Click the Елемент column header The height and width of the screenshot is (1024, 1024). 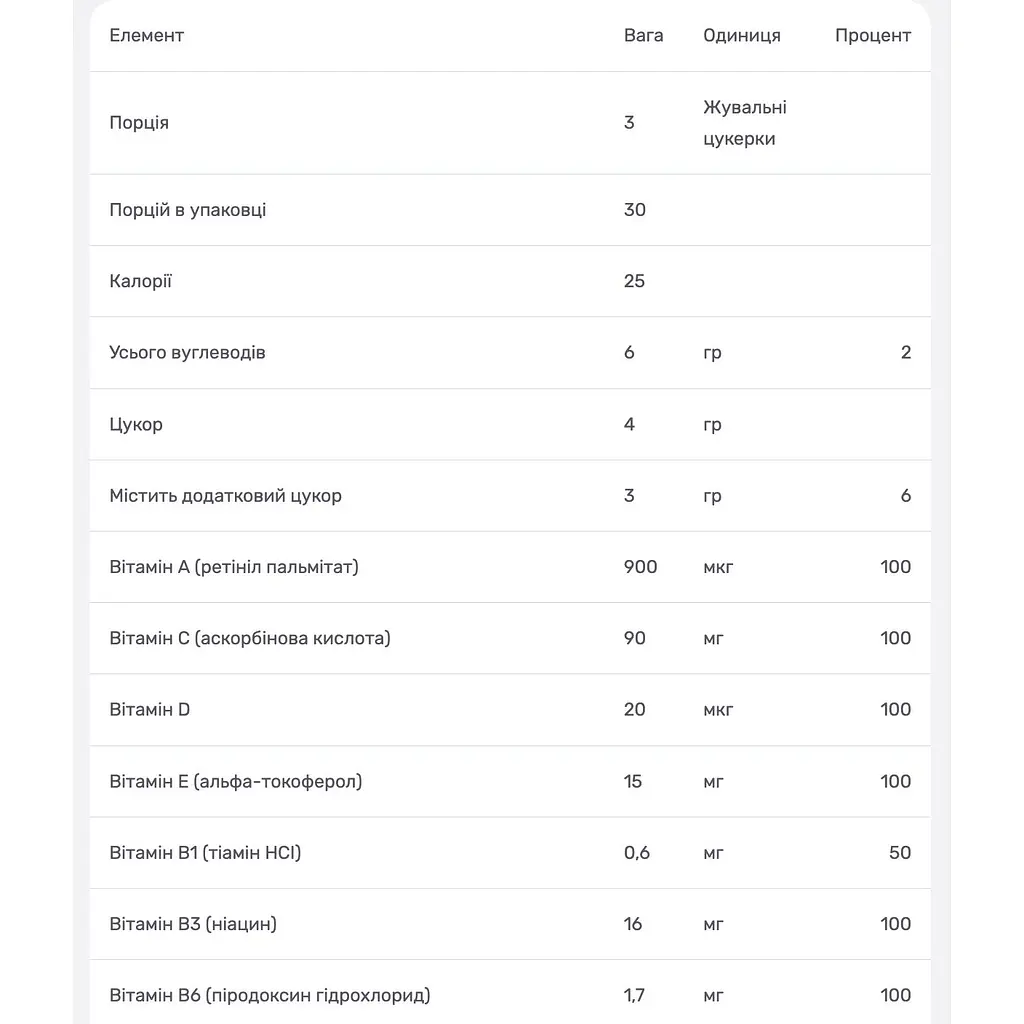click(146, 35)
